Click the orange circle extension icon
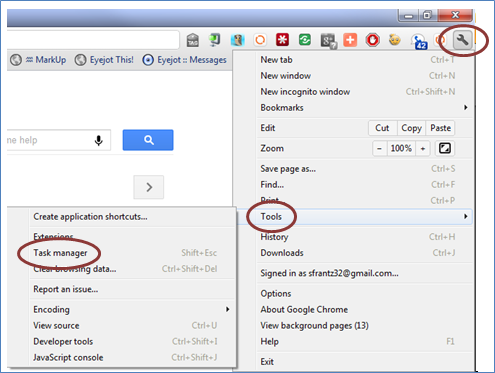 260,40
